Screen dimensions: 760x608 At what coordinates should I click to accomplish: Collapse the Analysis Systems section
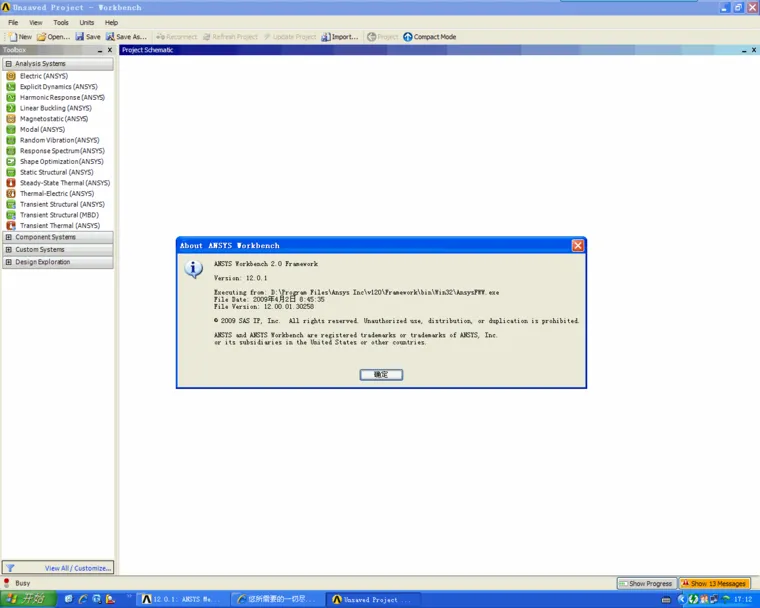pos(9,64)
